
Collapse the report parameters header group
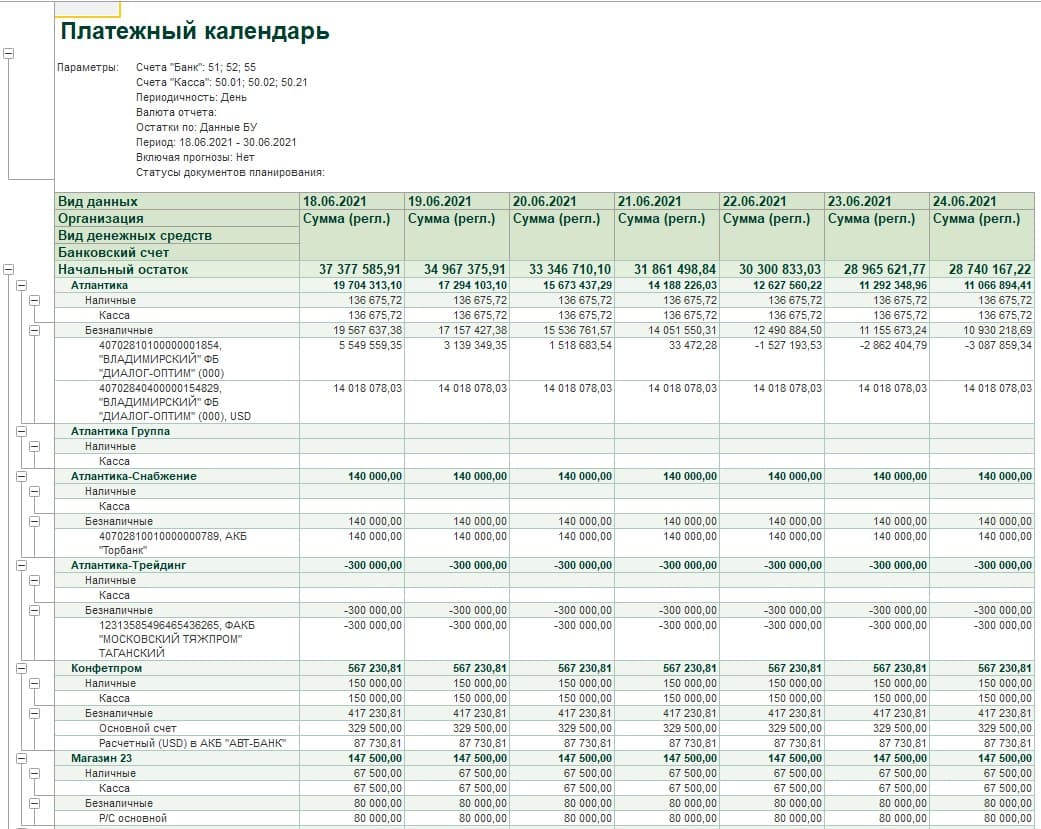(9, 54)
